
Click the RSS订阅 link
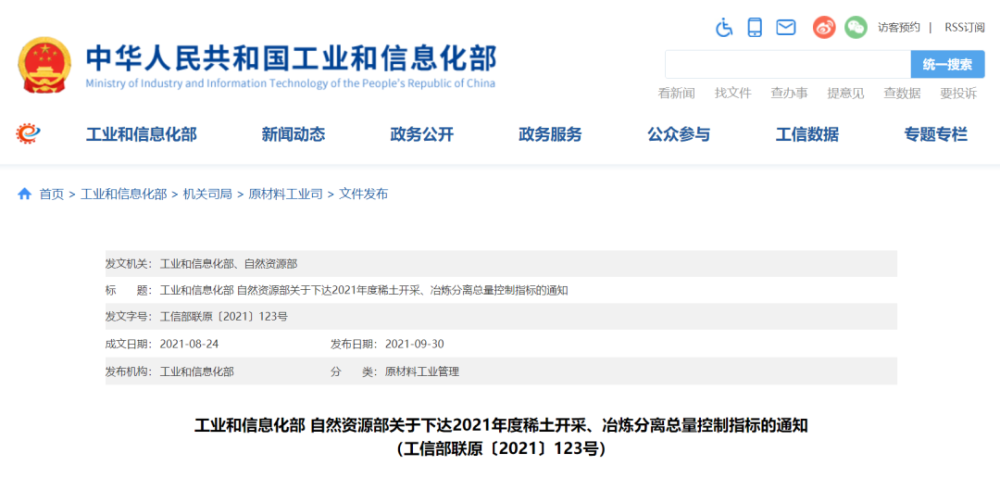click(x=964, y=27)
